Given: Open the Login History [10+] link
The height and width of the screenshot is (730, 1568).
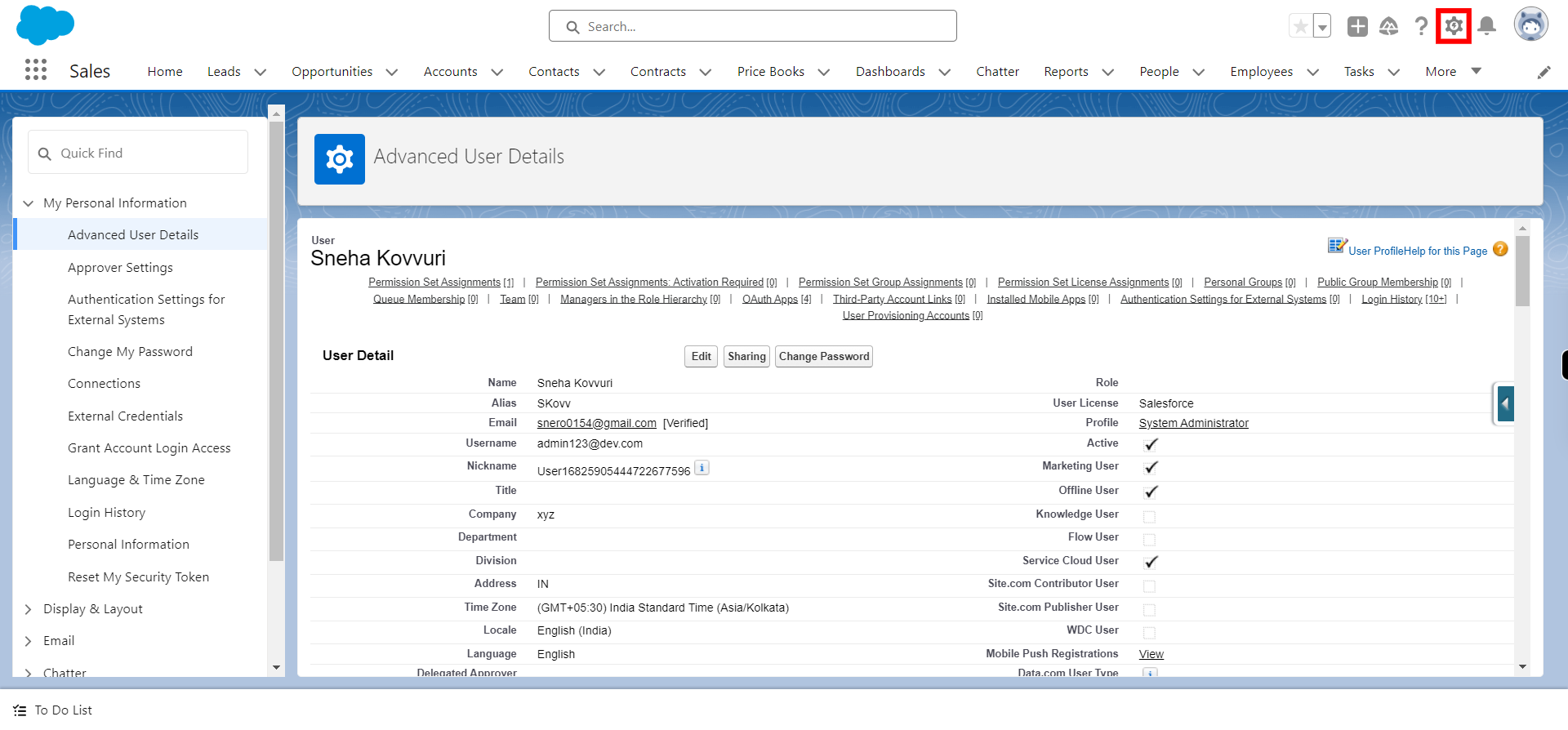Looking at the screenshot, I should coord(1404,300).
